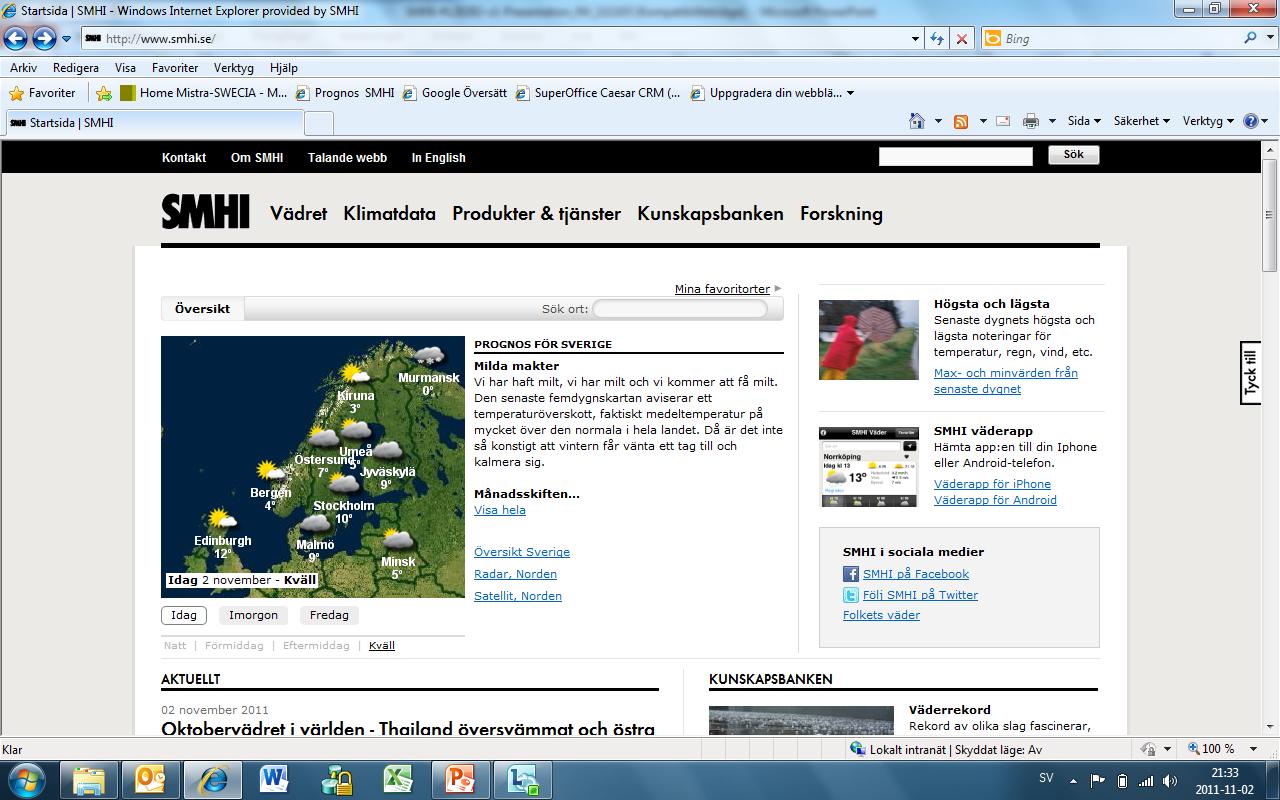Click the Bing search magnifier icon
The image size is (1280, 800).
[x=1251, y=38]
